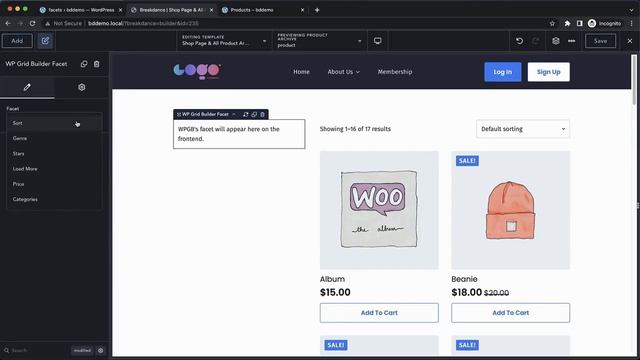Click the site logo in the header
640x360 pixels.
(197, 71)
